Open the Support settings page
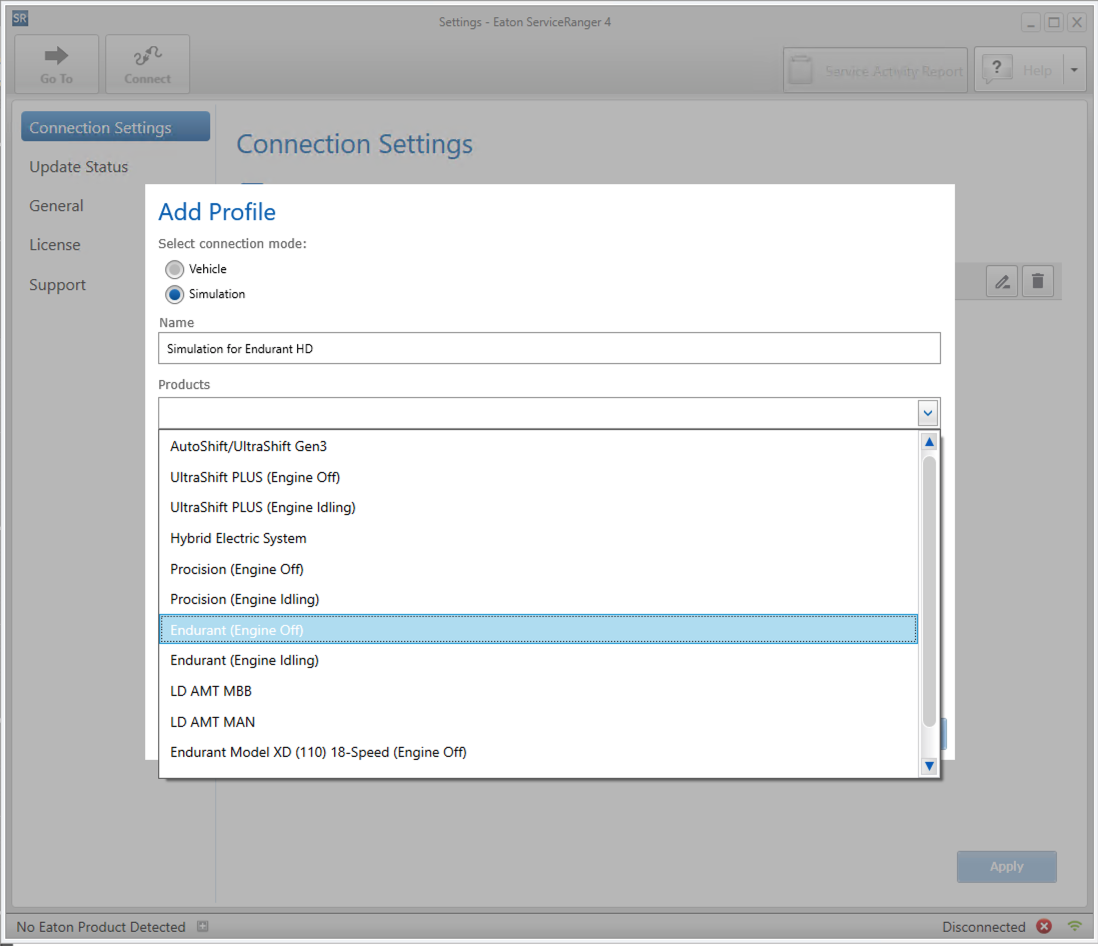Screen dimensions: 1098x946 pyautogui.click(x=57, y=284)
